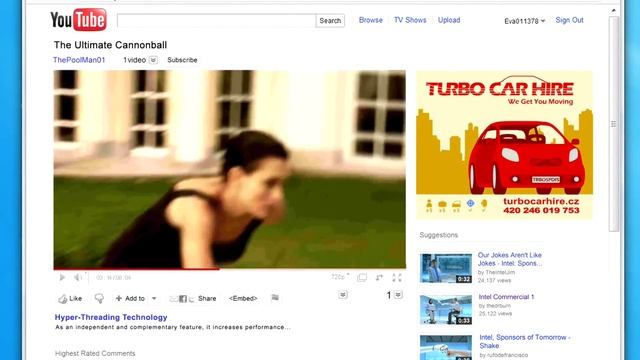Play the video with the play icon

(62, 278)
